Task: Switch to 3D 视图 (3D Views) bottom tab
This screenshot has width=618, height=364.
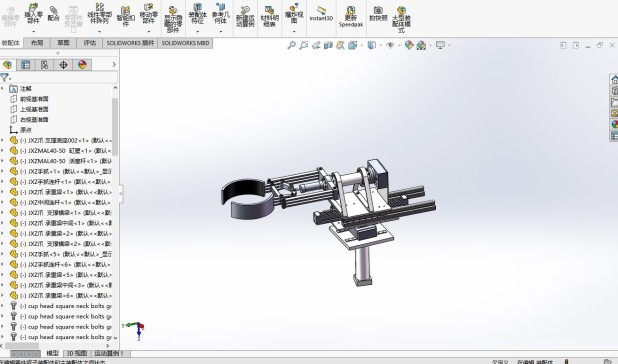Action: point(76,353)
